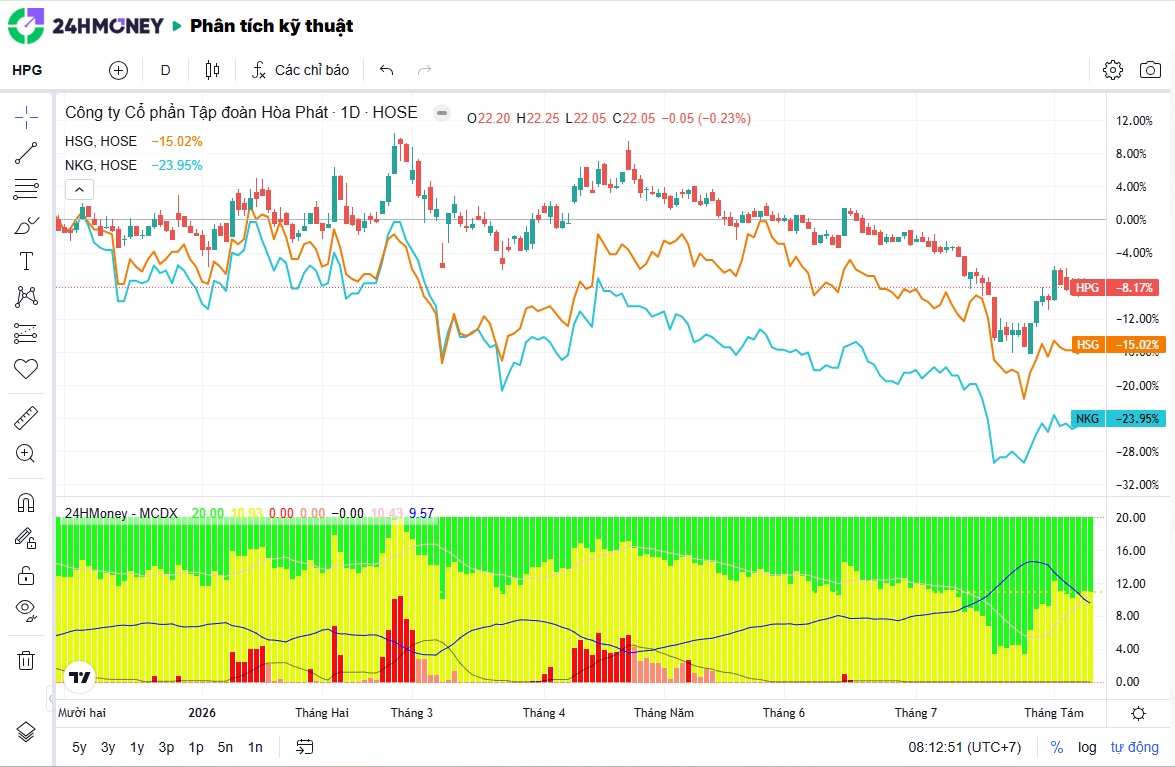
Task: Open the pattern drawing tool
Action: click(26, 297)
